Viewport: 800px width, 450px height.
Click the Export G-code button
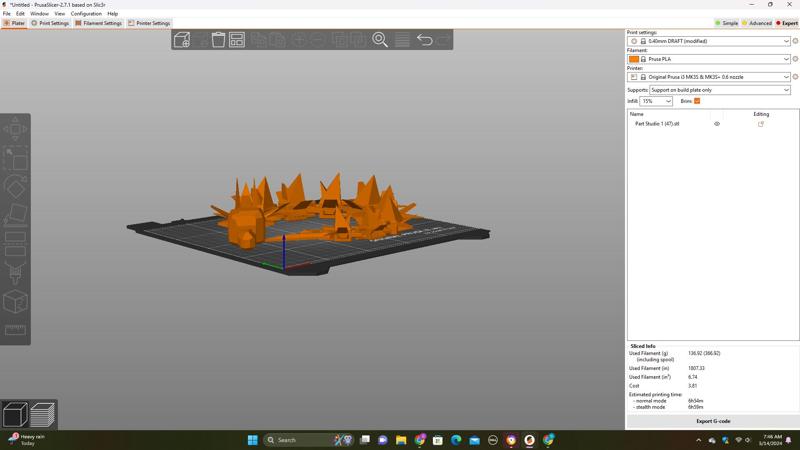713,421
